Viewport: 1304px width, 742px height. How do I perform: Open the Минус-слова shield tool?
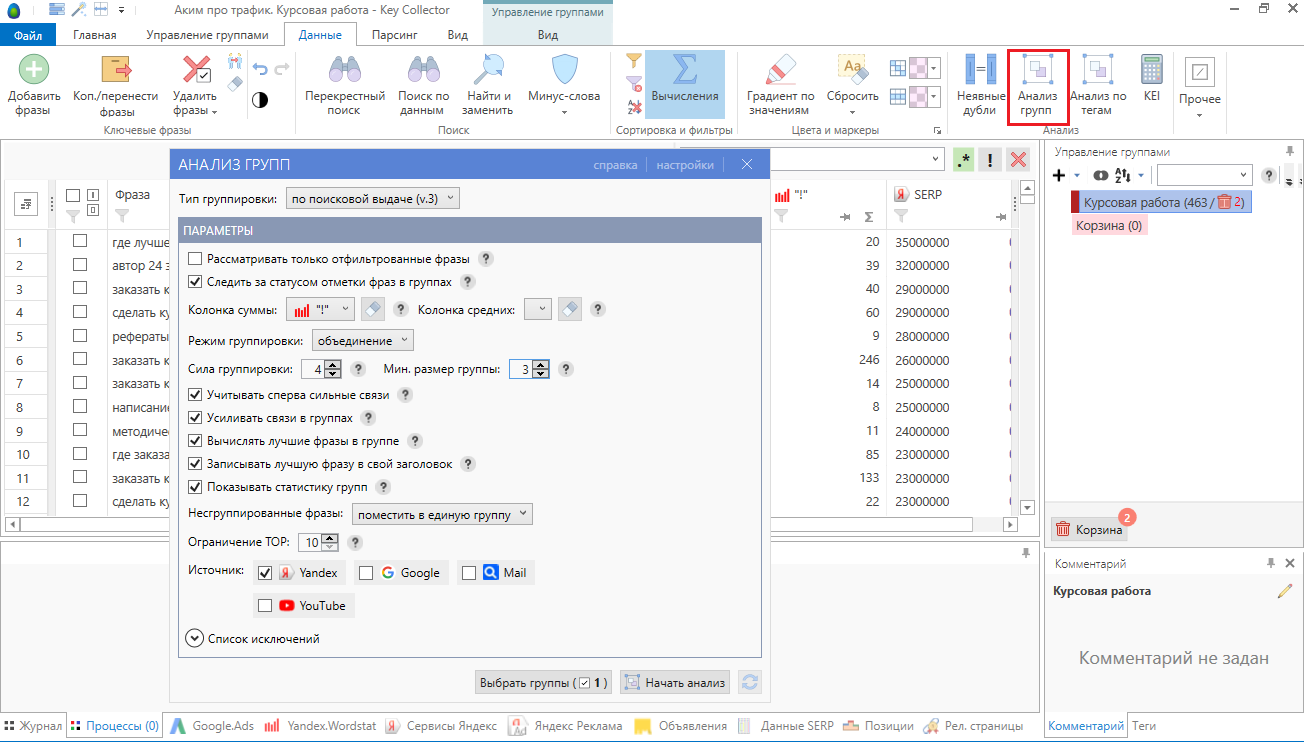tap(565, 71)
